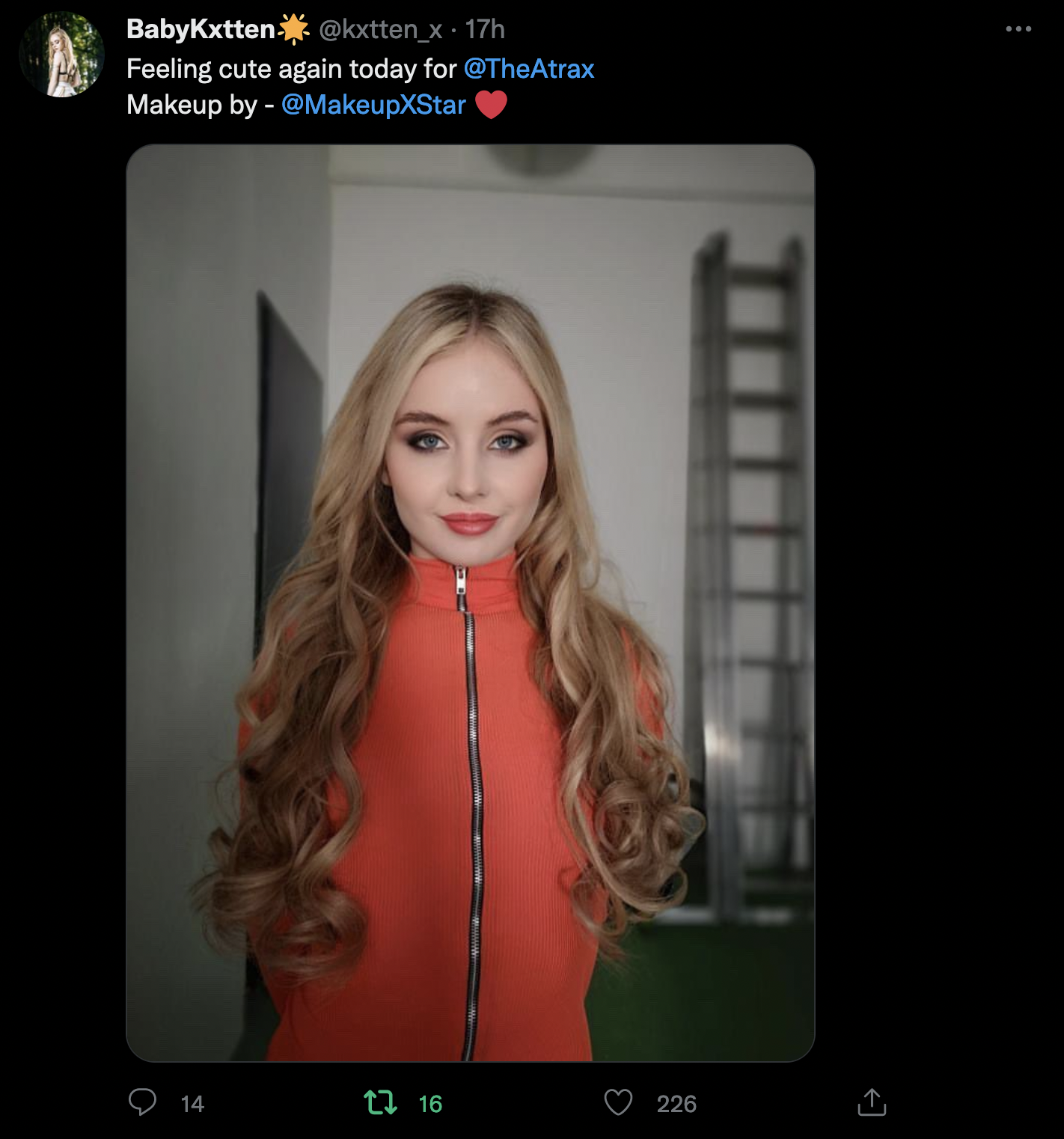
Task: Click the retweet count showing 16
Action: tap(430, 1104)
